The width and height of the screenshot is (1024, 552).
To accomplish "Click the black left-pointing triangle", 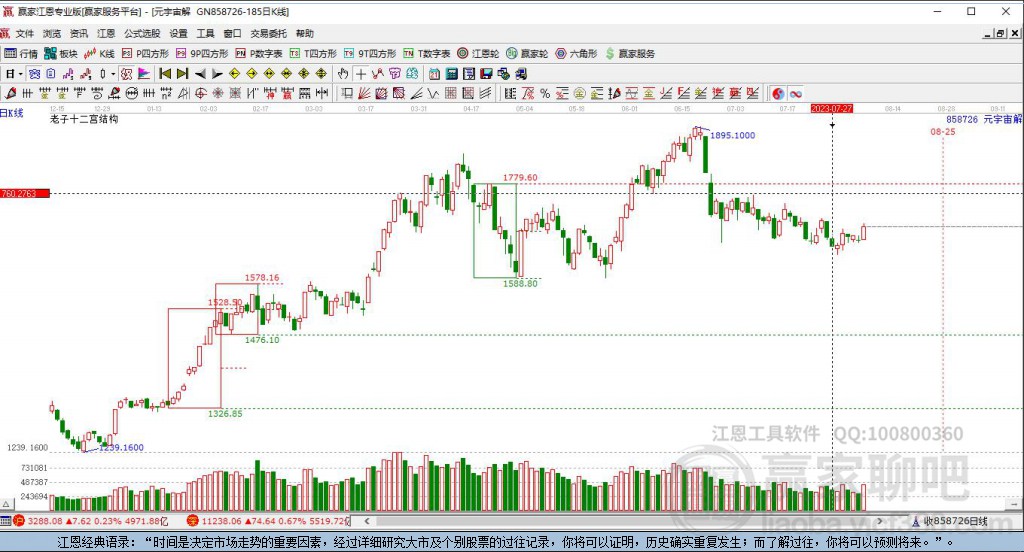I will point(200,74).
